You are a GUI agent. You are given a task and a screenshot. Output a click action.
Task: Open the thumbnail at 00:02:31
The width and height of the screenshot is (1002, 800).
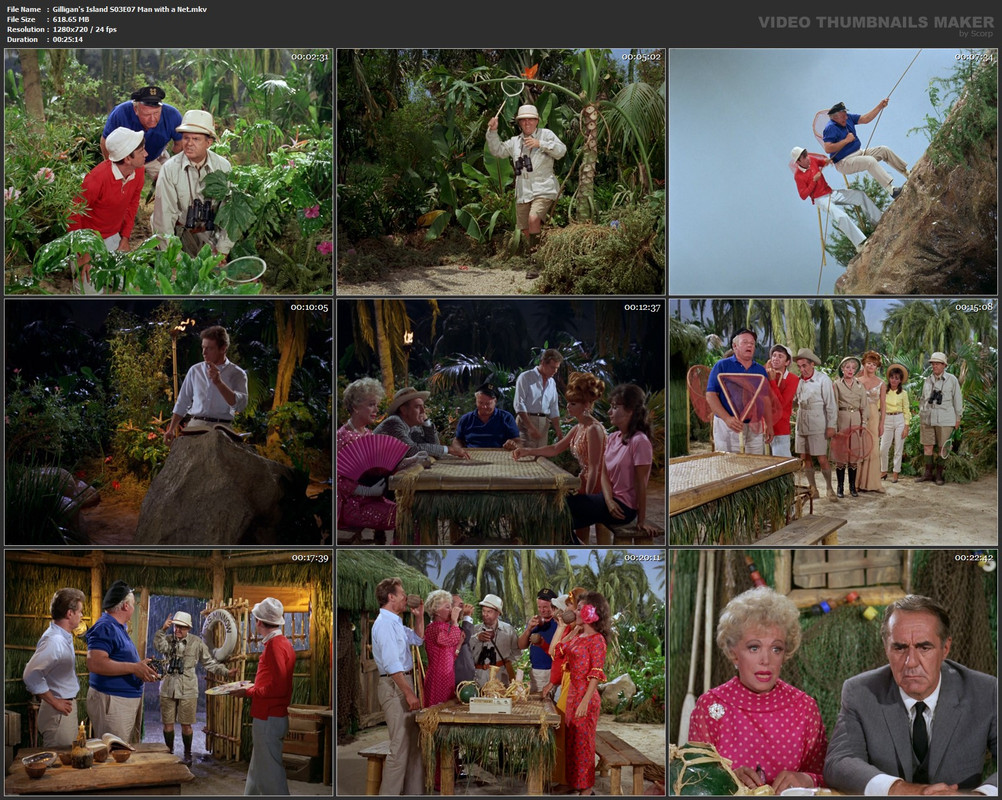point(169,171)
